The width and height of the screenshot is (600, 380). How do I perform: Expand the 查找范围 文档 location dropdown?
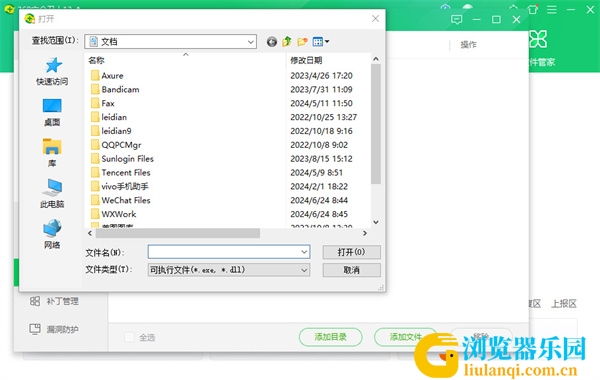coord(170,41)
